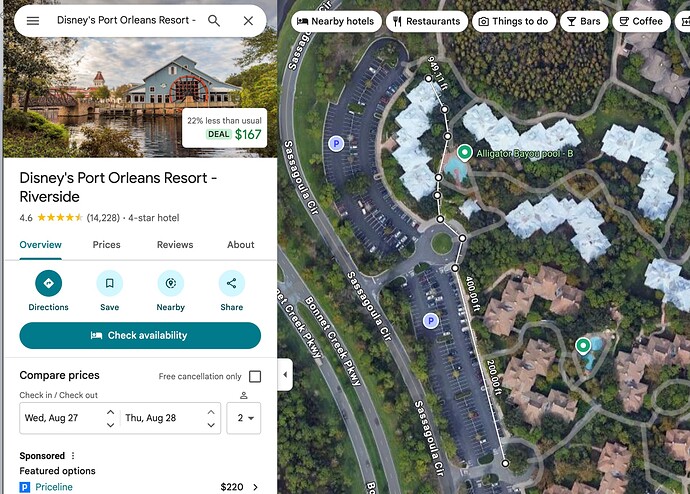Click green pool marker near brown buildings
Screen dimensions: 690x494
click(583, 346)
